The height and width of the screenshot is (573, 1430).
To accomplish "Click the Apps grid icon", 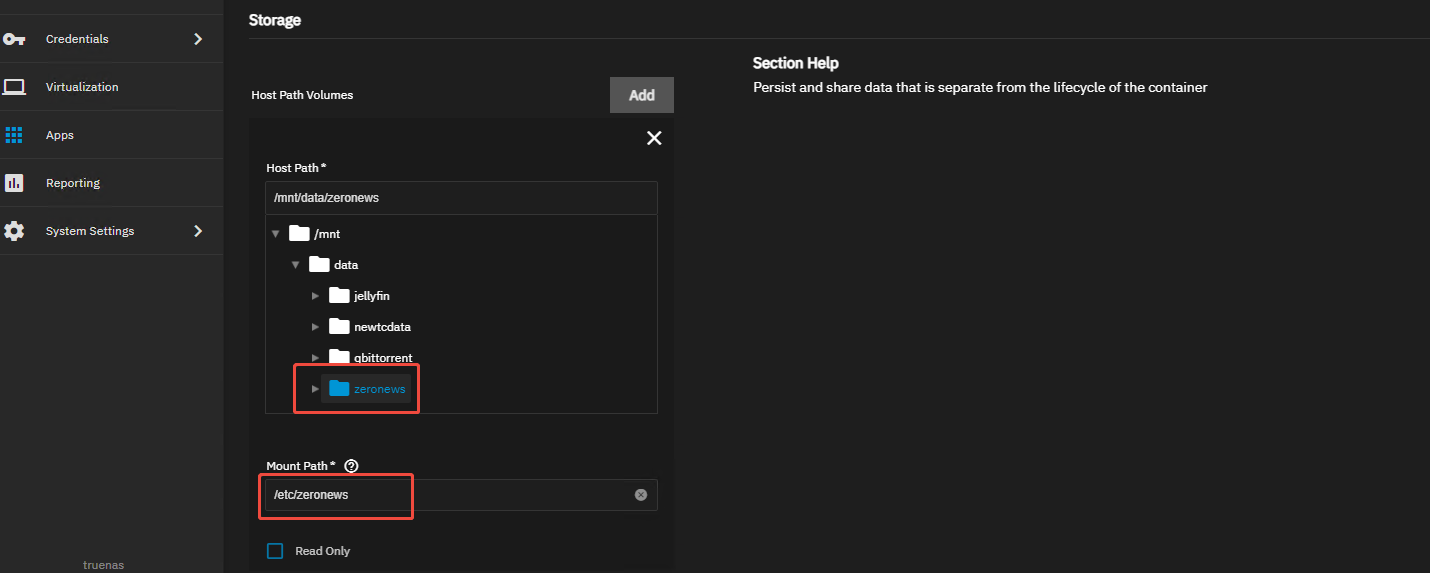I will (14, 135).
